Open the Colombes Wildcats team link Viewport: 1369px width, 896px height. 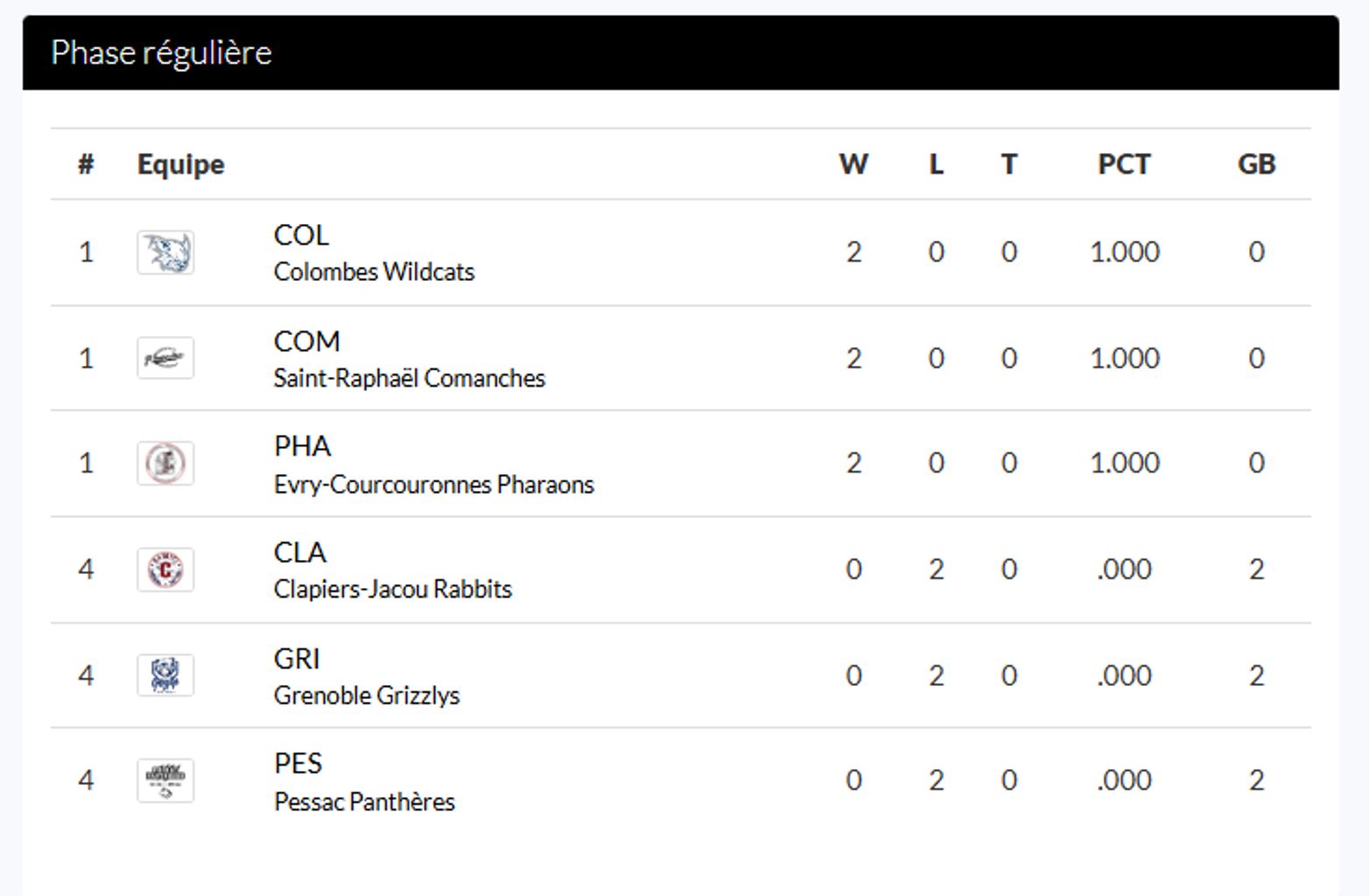click(374, 272)
